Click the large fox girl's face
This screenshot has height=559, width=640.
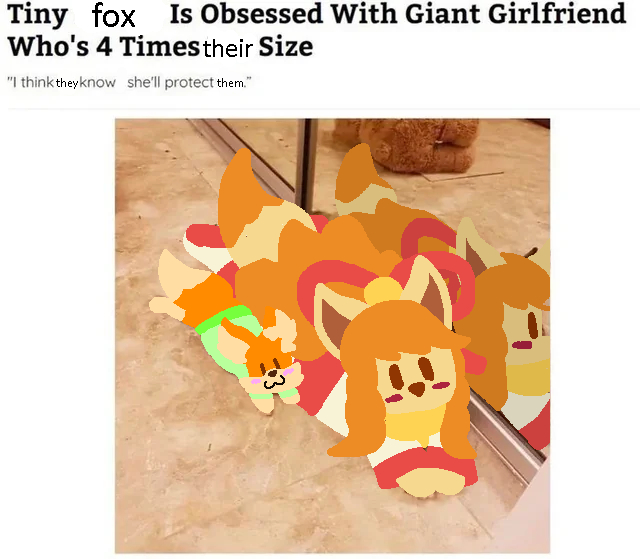click(x=414, y=379)
